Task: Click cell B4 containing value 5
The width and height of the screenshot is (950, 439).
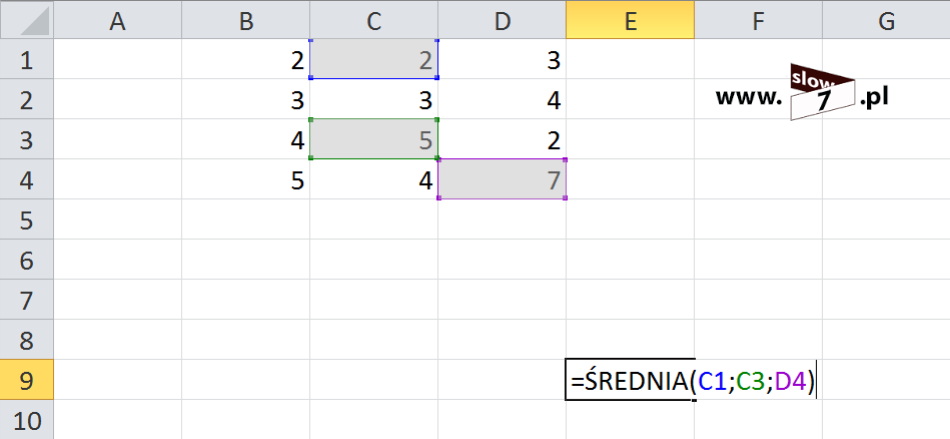Action: (245, 179)
